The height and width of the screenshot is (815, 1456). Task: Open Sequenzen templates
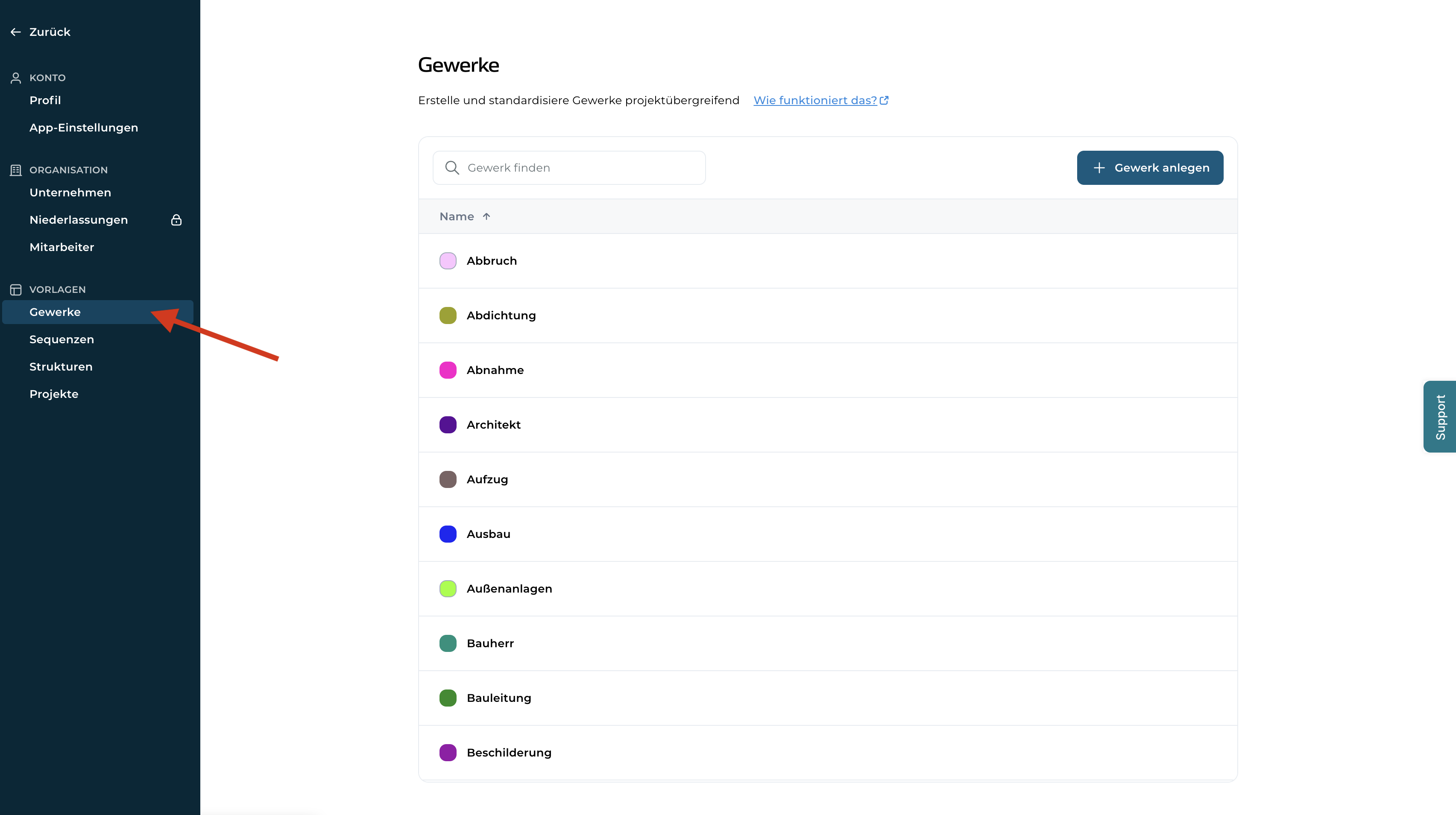[x=62, y=339]
